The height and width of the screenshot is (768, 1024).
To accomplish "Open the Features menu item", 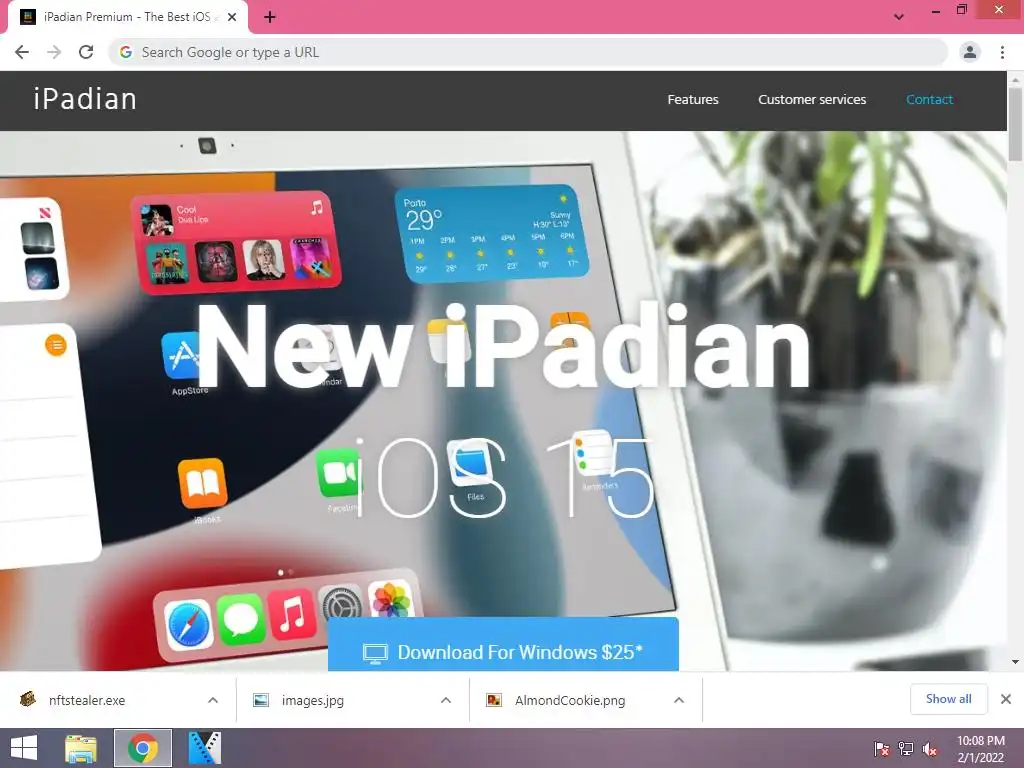I will pos(693,100).
